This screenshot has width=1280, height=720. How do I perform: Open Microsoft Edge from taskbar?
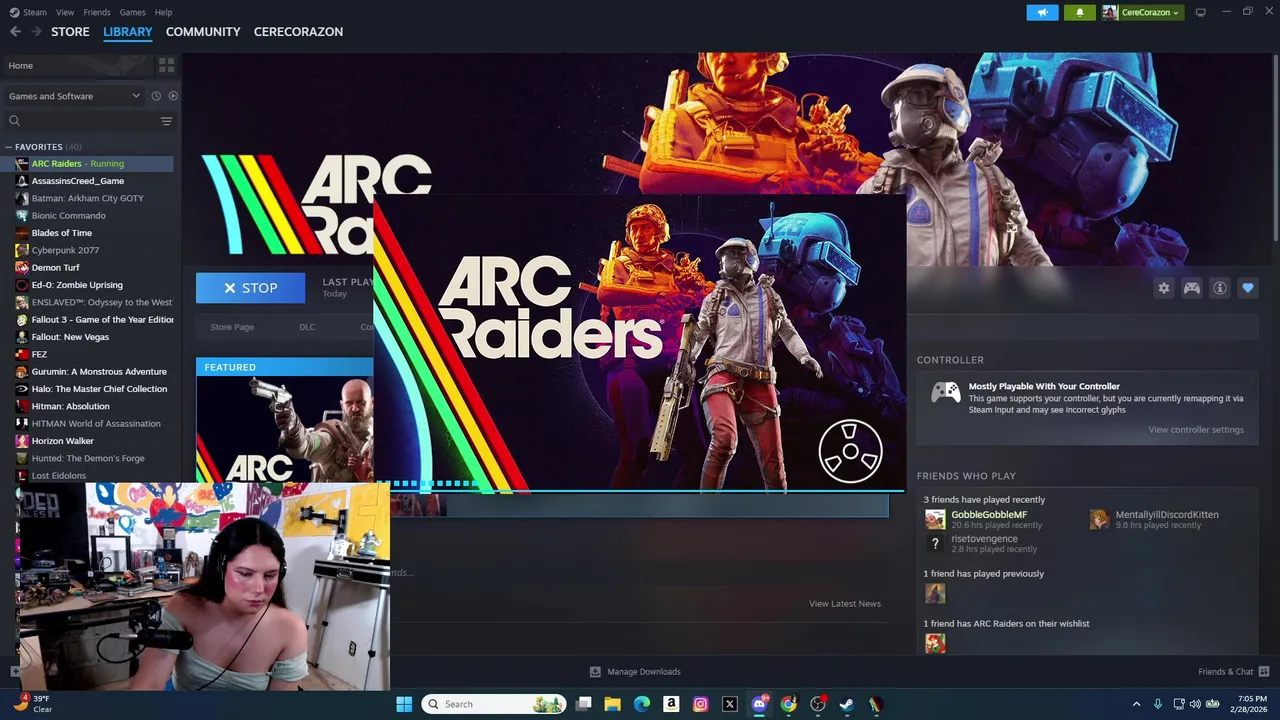642,704
